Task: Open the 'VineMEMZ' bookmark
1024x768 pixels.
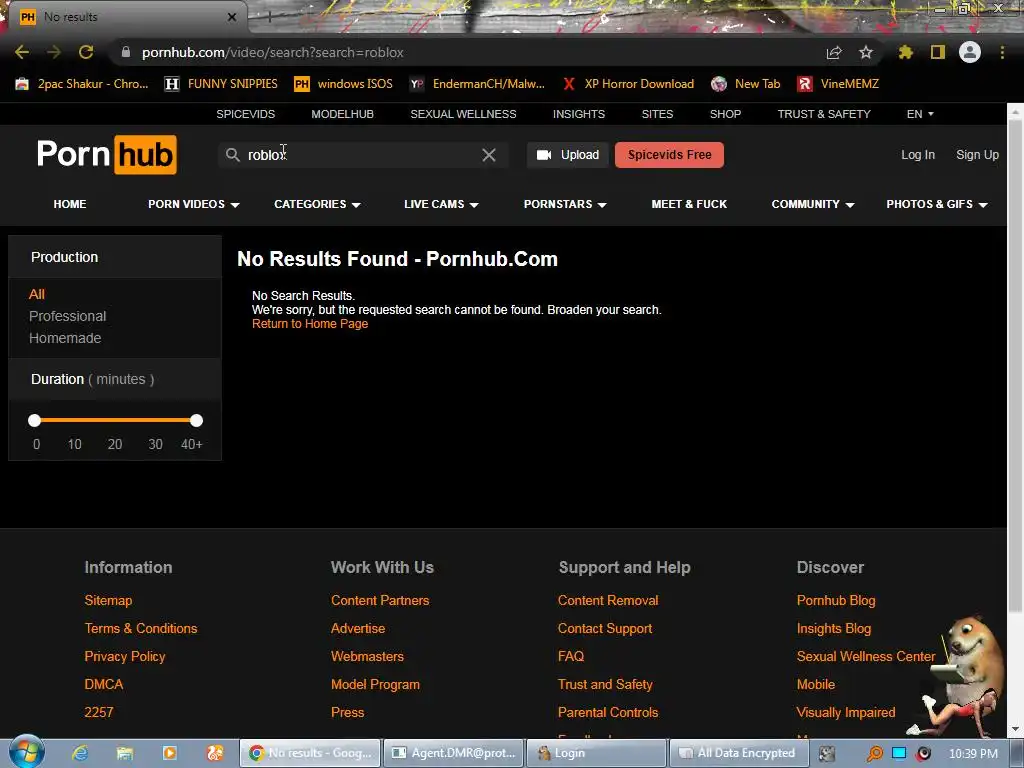Action: pos(838,84)
